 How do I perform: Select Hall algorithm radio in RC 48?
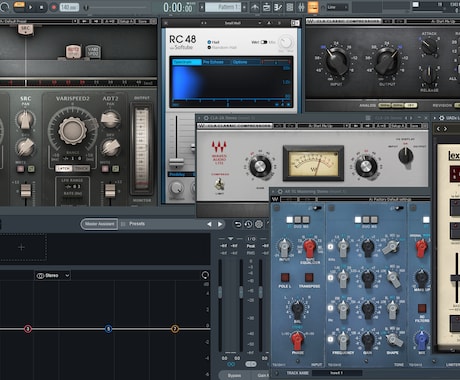coord(209,42)
